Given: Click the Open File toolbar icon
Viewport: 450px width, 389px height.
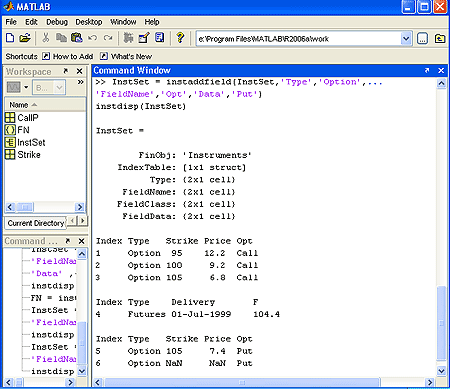Looking at the screenshot, I should [x=25, y=38].
